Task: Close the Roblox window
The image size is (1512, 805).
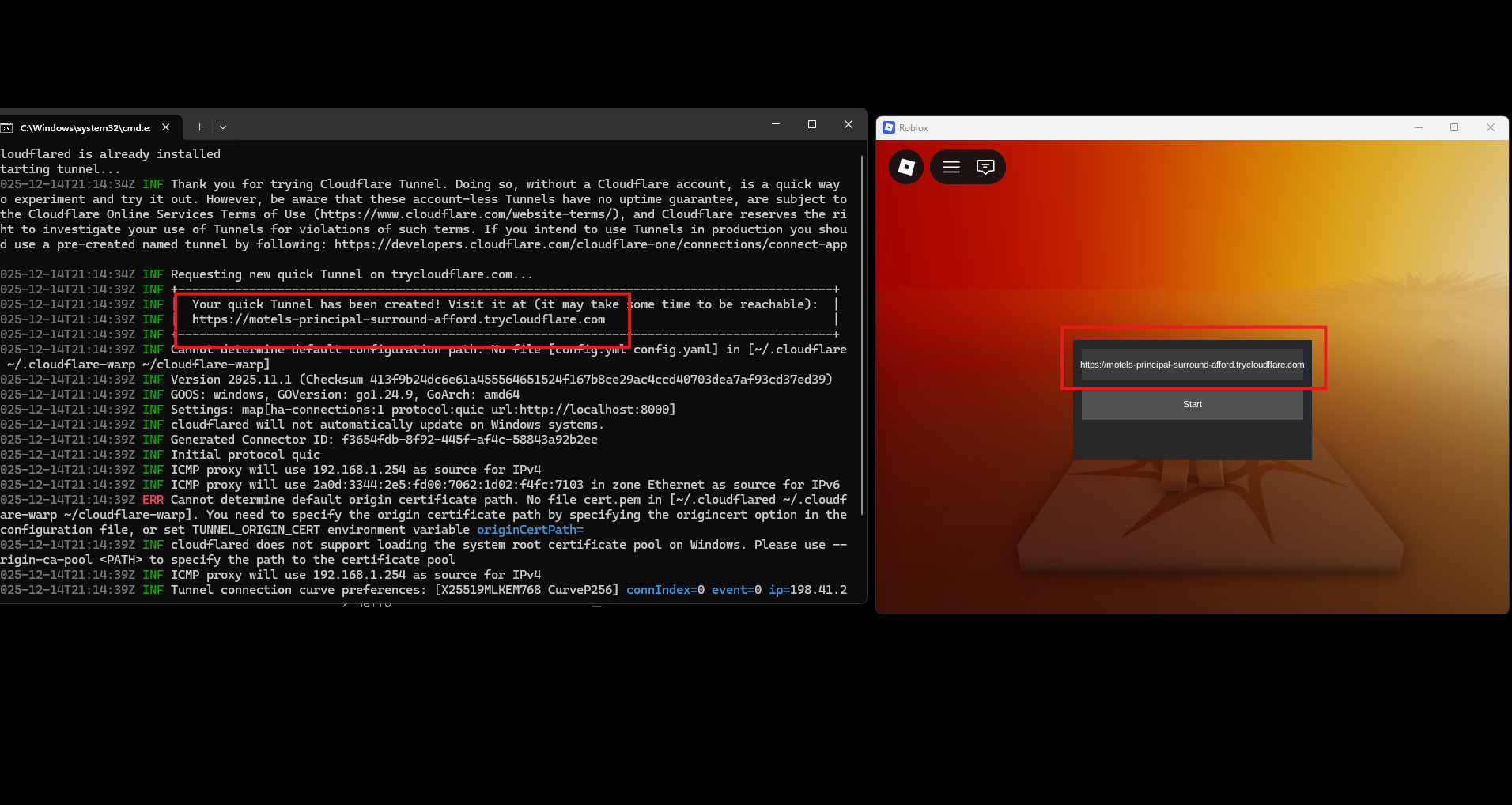Action: 1490,128
